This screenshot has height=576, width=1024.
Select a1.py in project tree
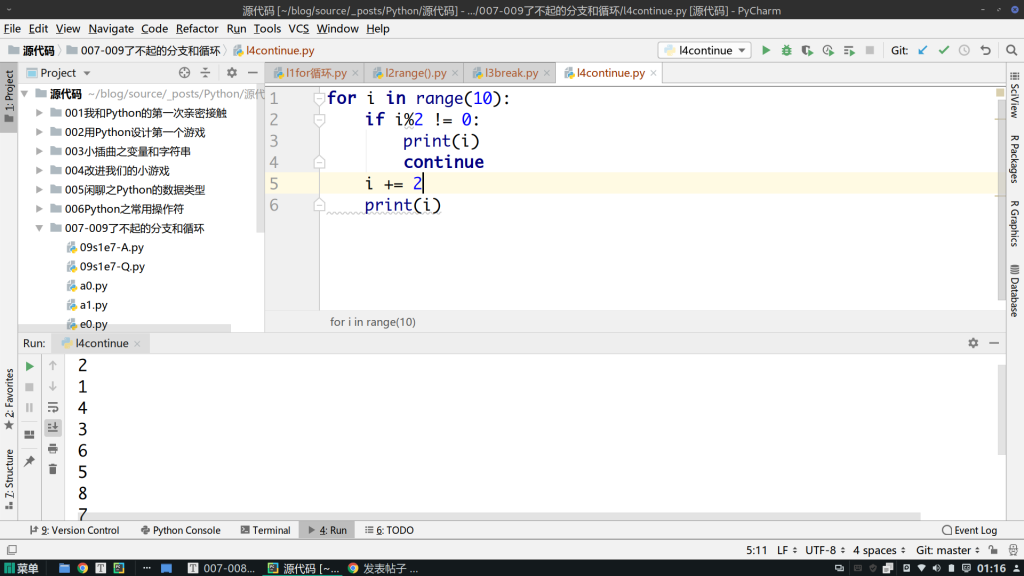pyautogui.click(x=93, y=305)
